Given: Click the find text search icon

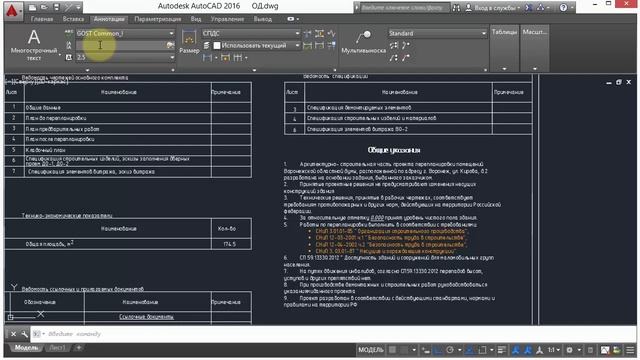Looking at the screenshot, I should tap(171, 45).
